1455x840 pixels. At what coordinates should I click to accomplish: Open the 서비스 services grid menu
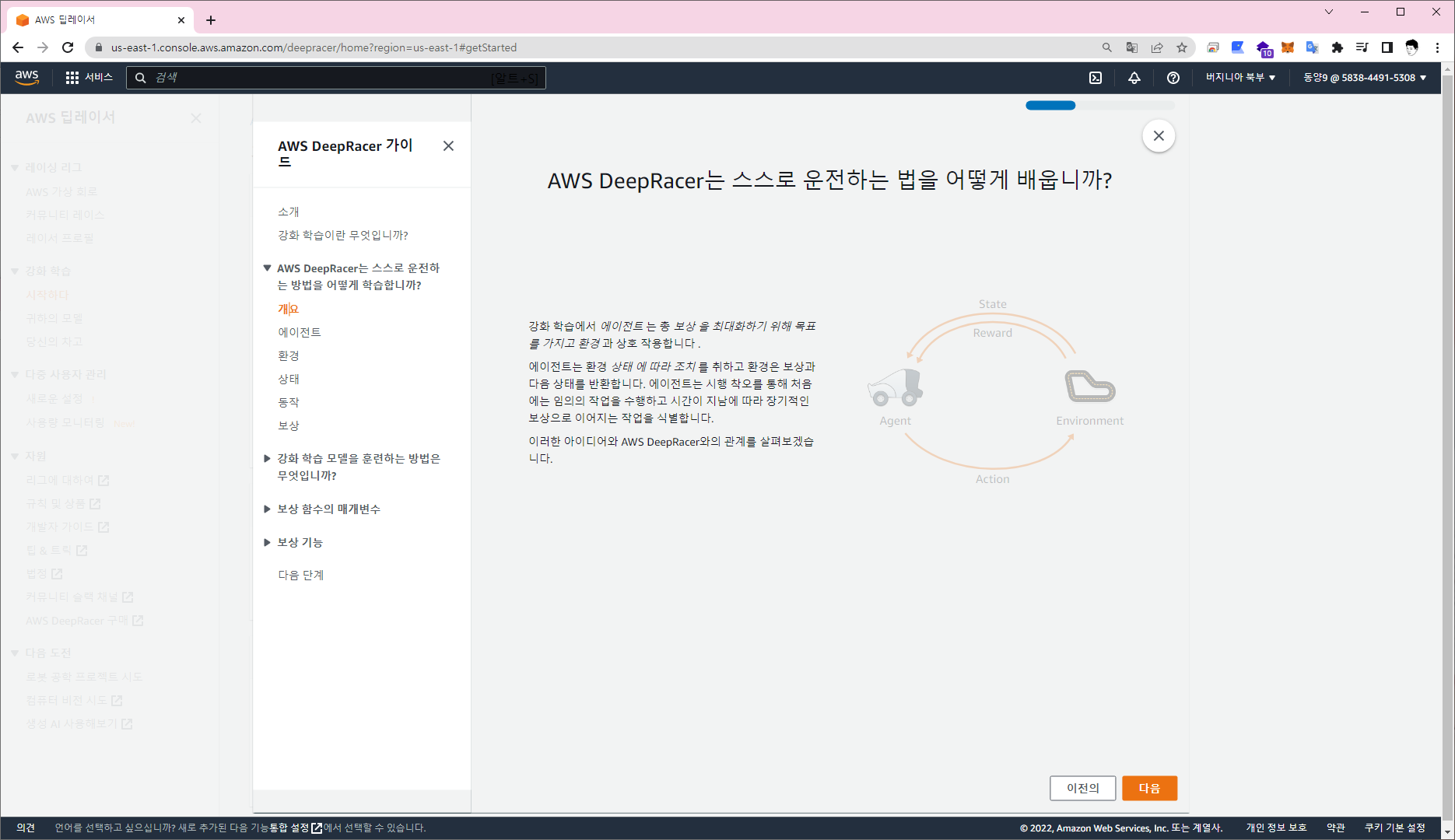89,78
